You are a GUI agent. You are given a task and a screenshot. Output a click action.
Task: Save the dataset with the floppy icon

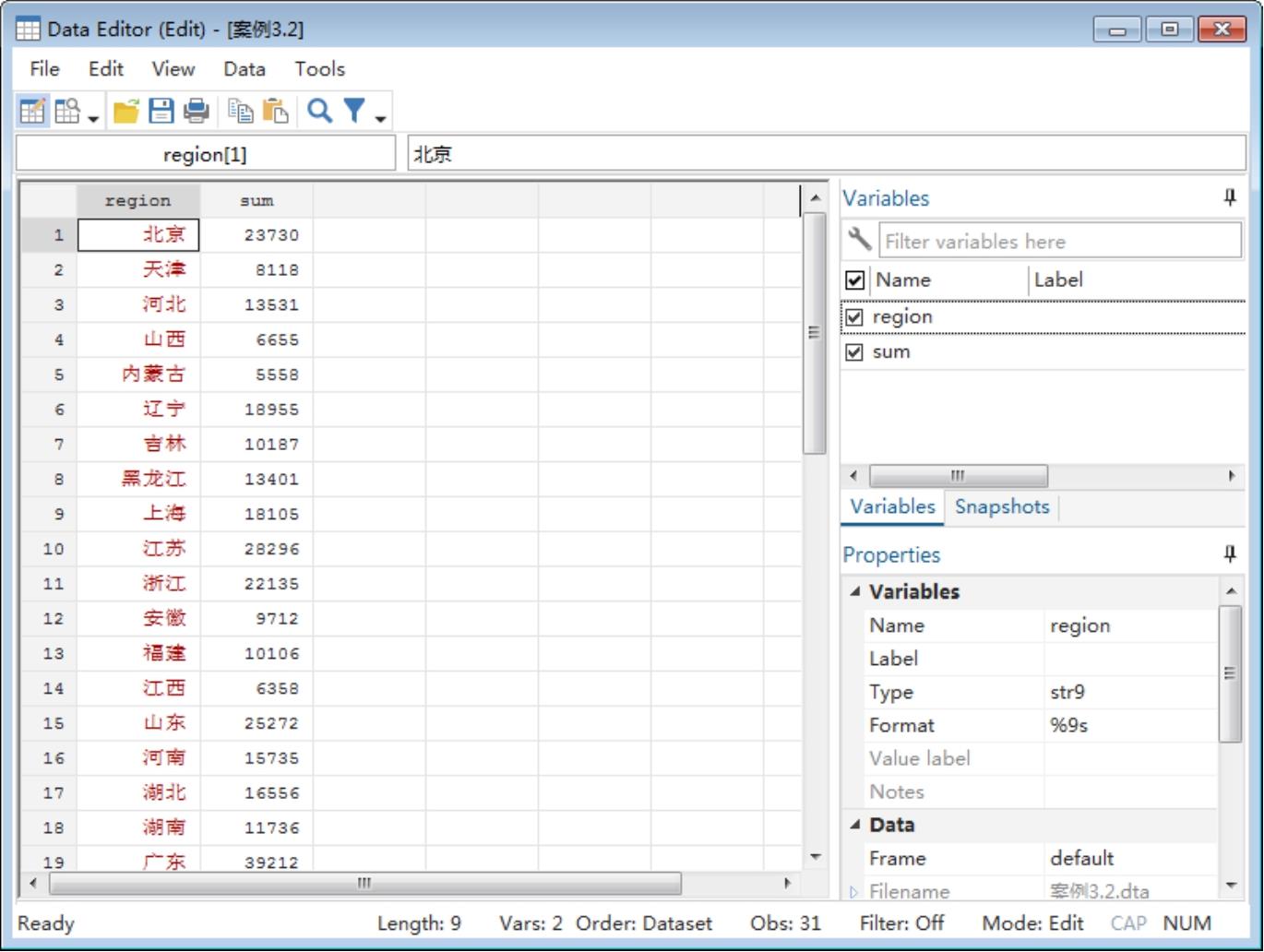point(161,112)
